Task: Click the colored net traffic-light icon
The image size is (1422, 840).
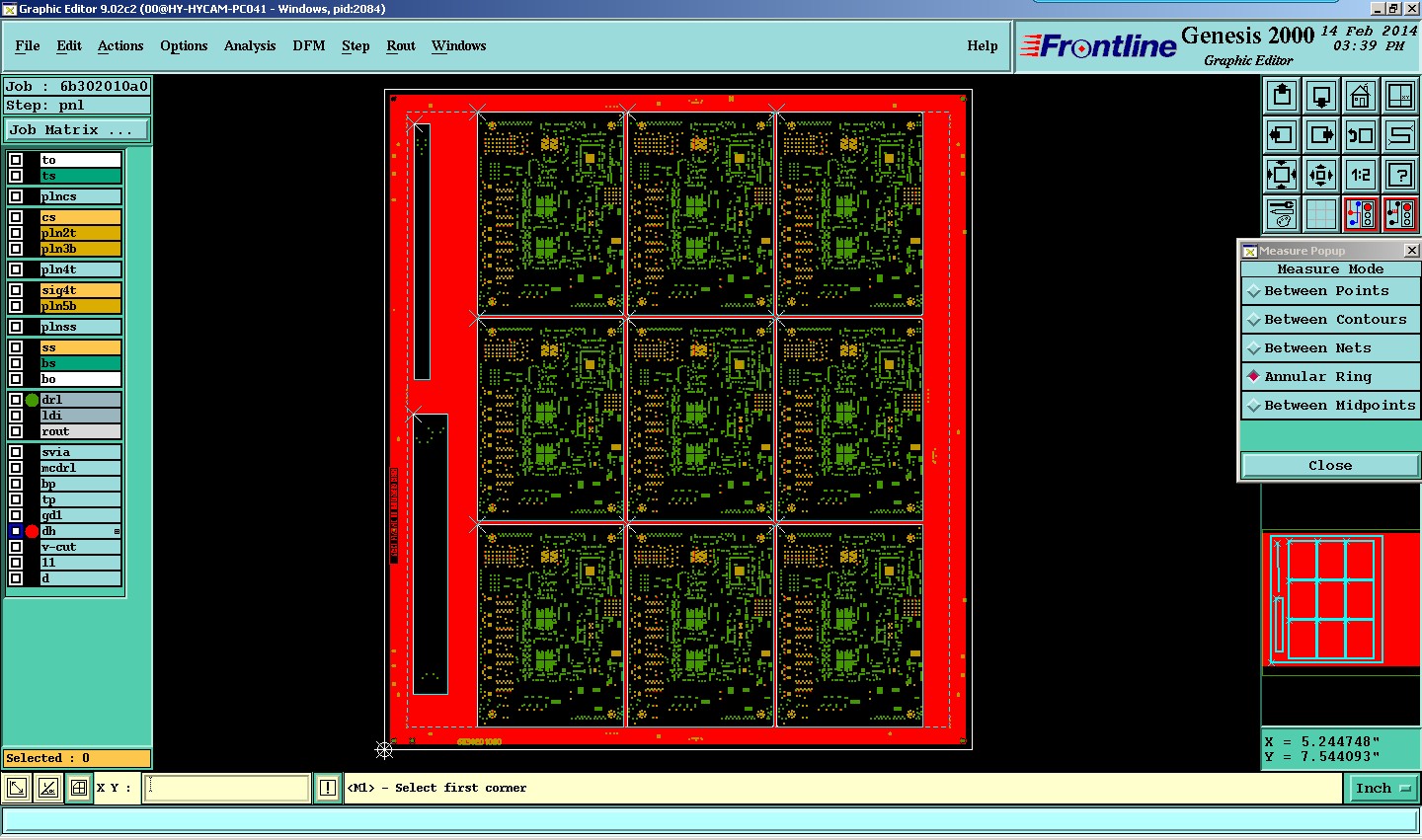Action: pyautogui.click(x=1361, y=214)
